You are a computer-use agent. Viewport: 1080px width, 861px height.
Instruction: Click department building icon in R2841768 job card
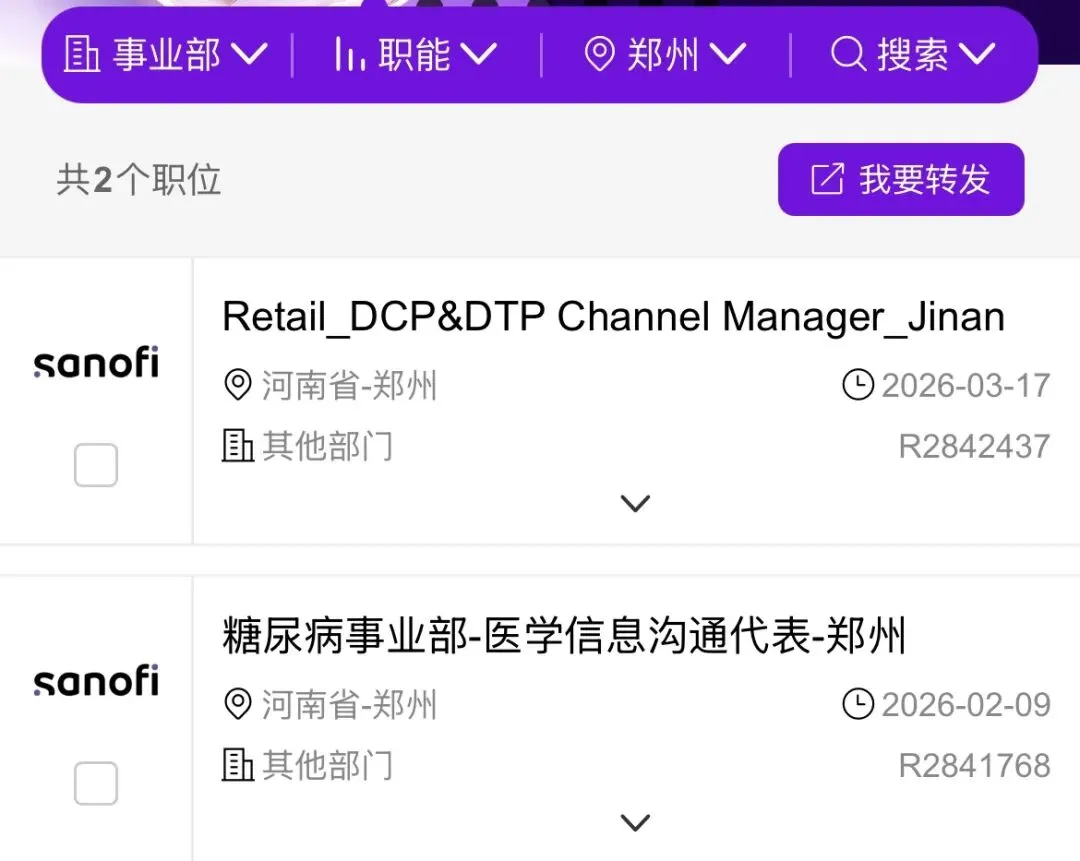238,765
